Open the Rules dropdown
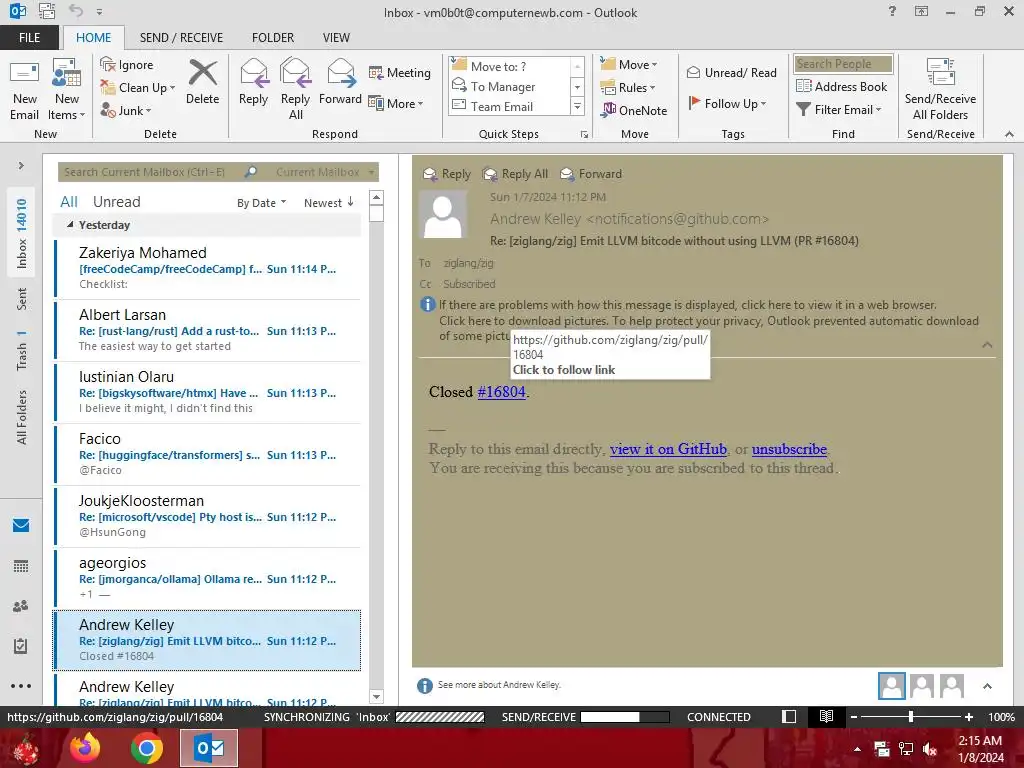The image size is (1024, 768). coord(628,88)
